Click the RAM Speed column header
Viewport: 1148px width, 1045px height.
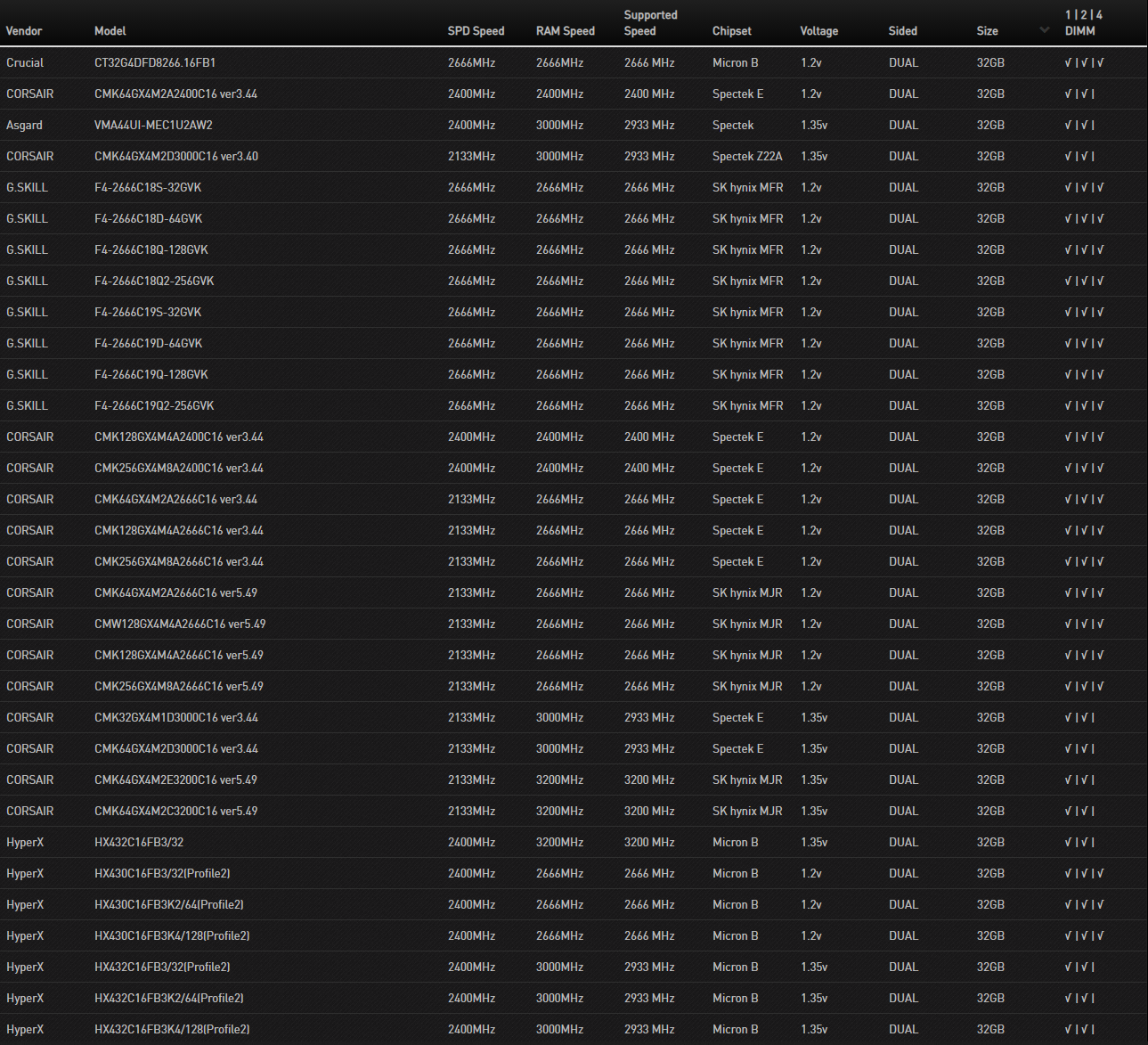click(x=566, y=31)
